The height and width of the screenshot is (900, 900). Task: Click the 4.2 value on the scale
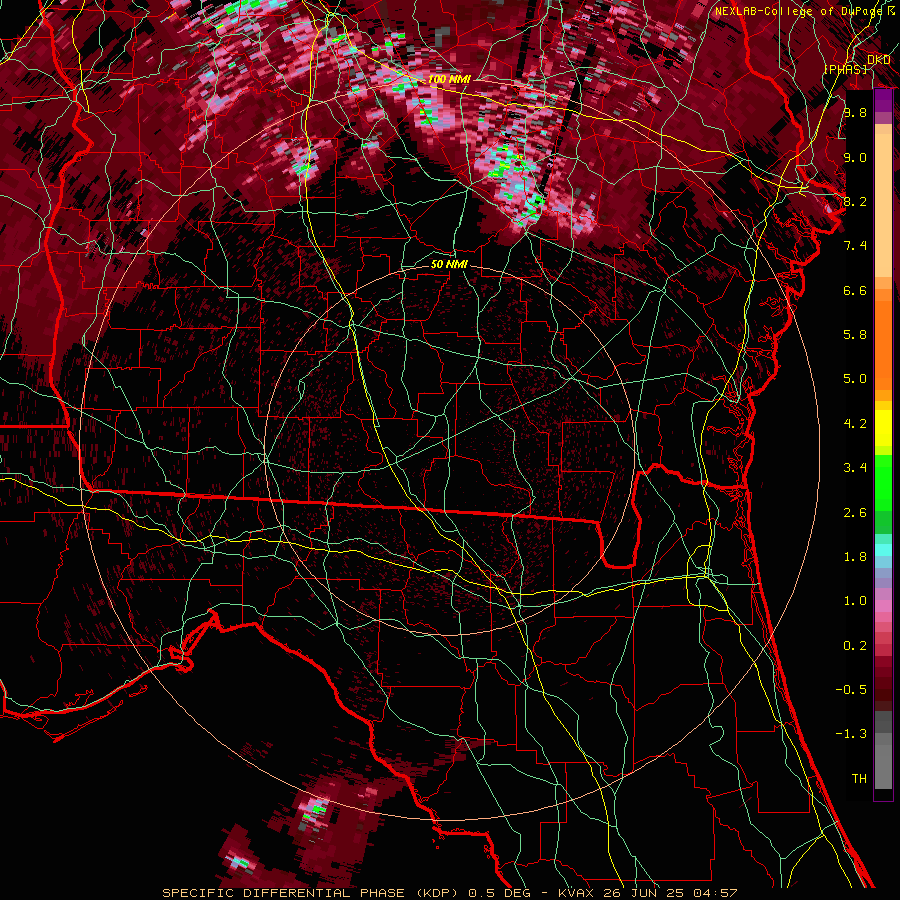(855, 424)
